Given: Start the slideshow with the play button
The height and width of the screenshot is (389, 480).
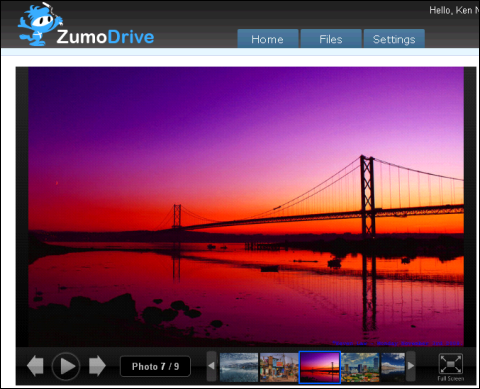Looking at the screenshot, I should [x=66, y=366].
